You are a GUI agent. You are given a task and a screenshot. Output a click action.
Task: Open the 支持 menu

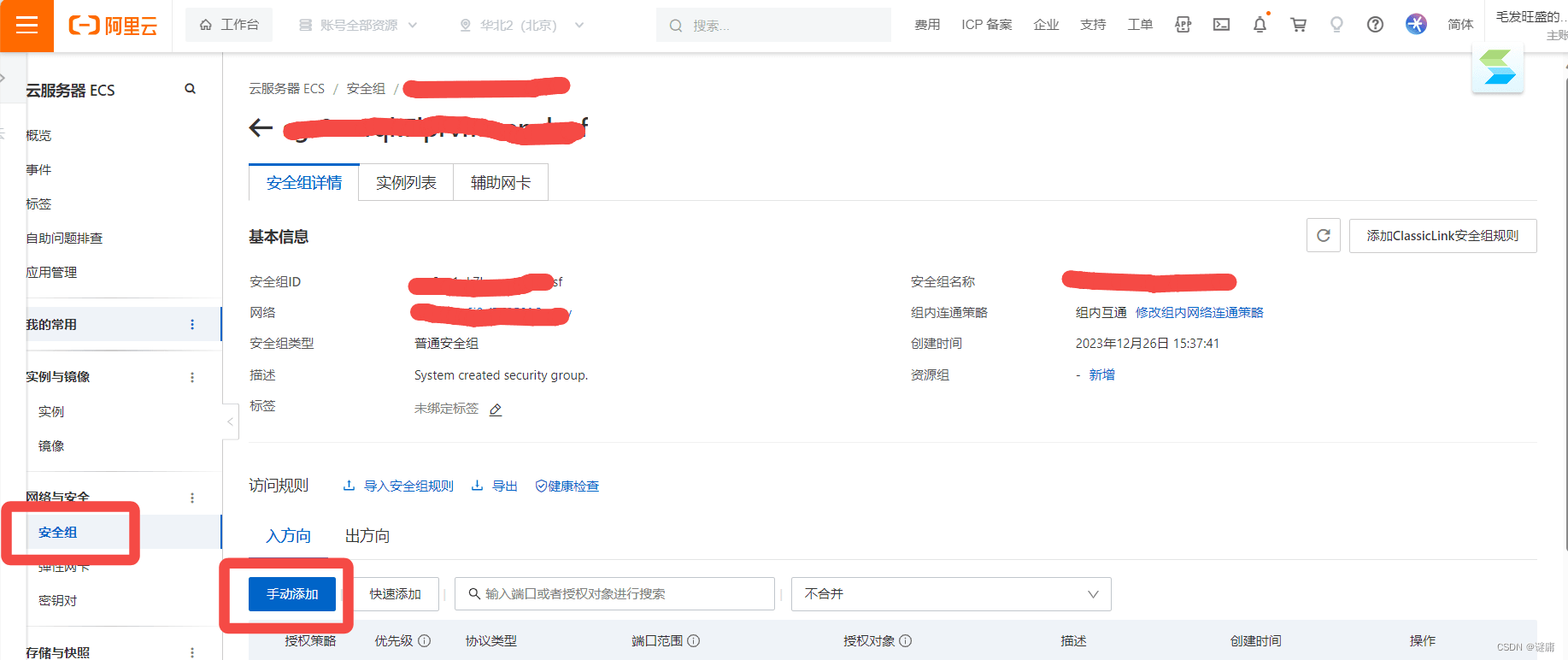(1093, 25)
